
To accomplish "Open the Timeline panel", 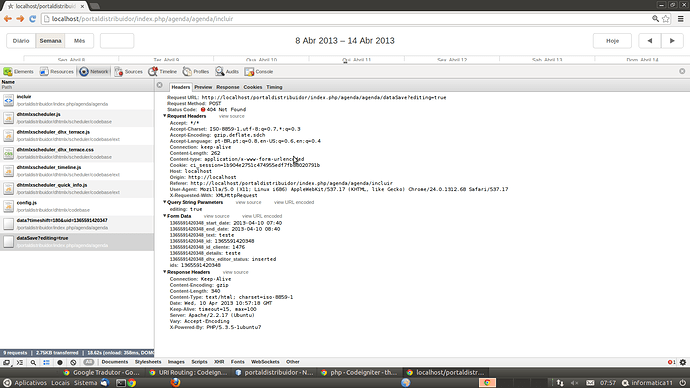I will [162, 72].
